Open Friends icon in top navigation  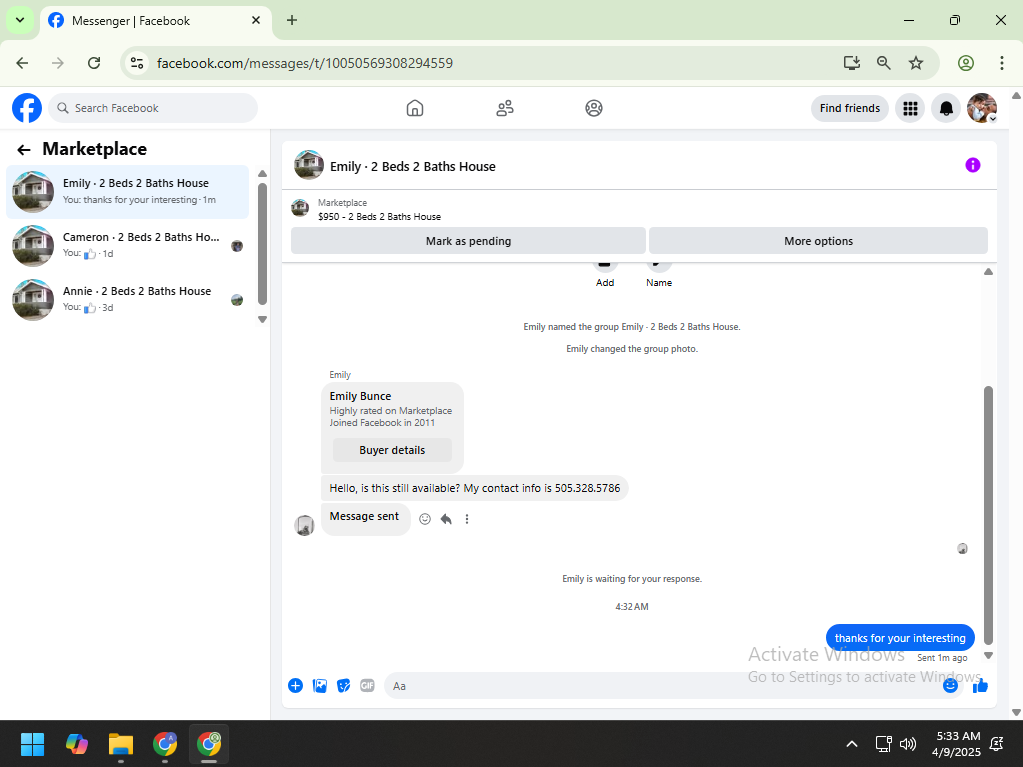[504, 108]
